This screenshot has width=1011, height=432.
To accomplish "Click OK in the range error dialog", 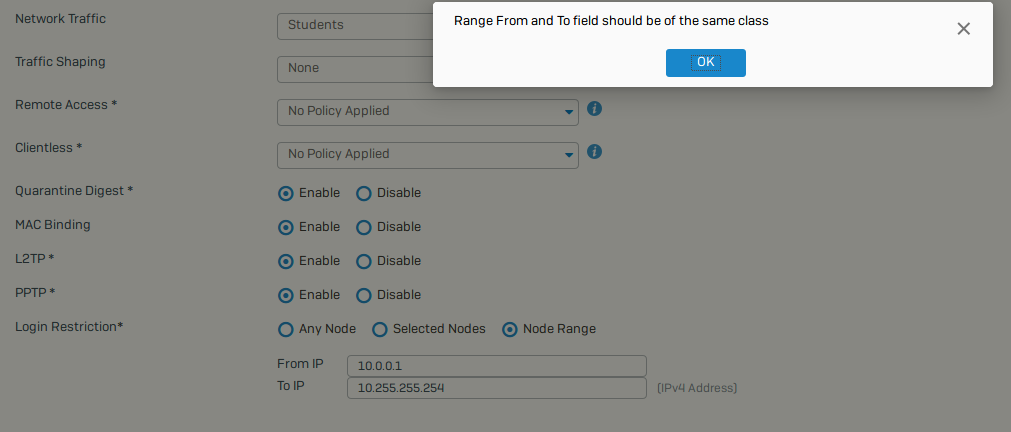I will (x=705, y=63).
